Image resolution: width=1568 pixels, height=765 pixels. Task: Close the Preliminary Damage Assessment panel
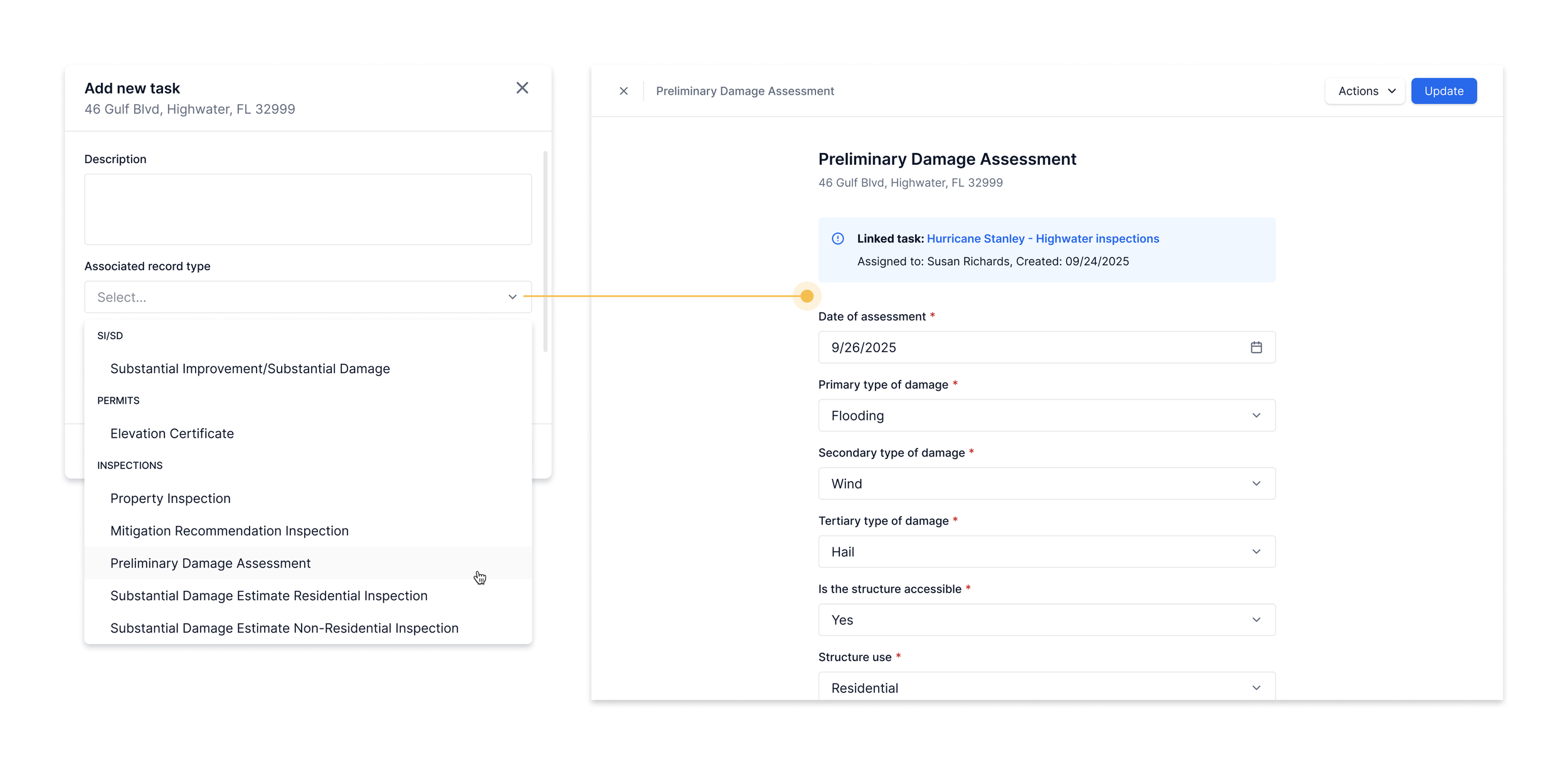pos(623,91)
